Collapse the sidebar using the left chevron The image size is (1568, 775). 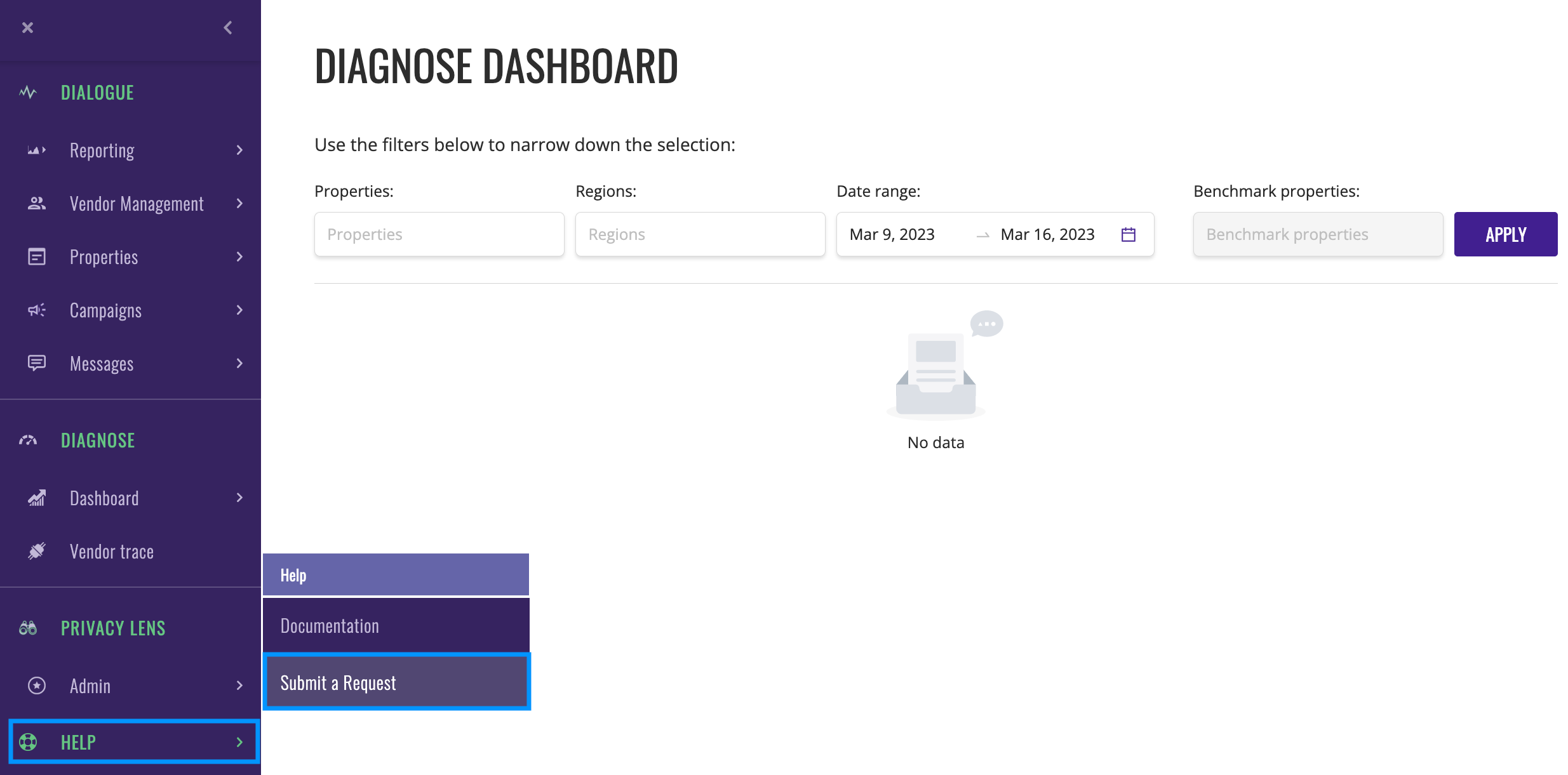tap(228, 28)
